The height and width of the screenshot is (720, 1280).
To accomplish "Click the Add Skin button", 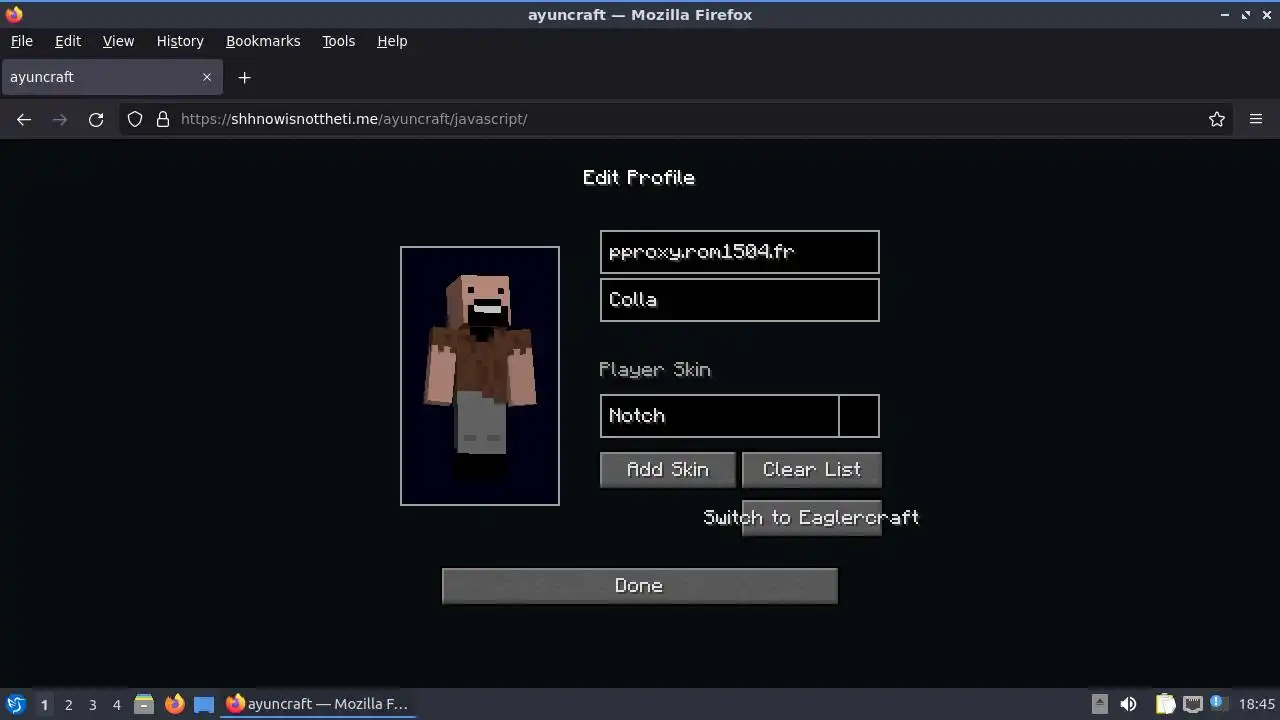I will (x=668, y=470).
